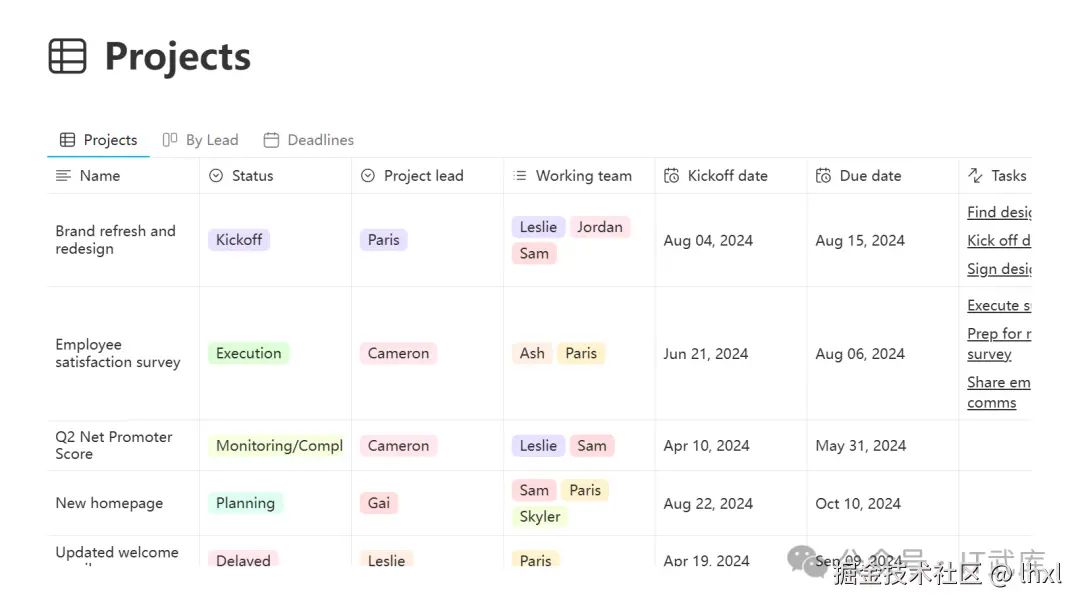Change the Execution status tag

[249, 353]
